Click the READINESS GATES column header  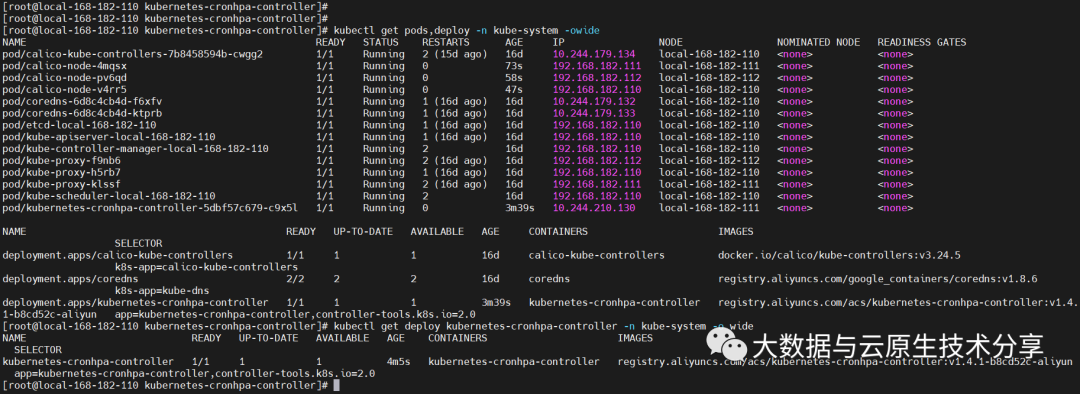(x=922, y=42)
